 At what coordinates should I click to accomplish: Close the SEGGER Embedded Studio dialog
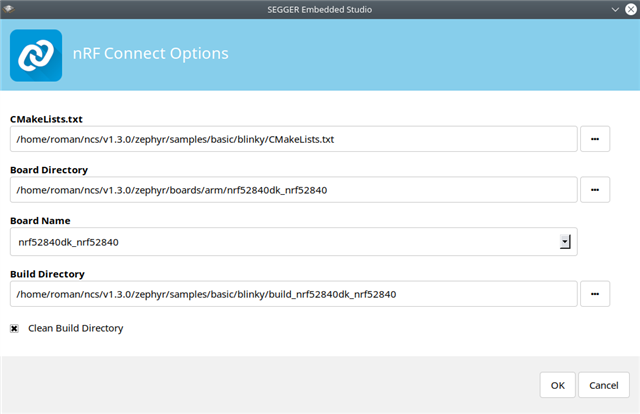pos(631,9)
